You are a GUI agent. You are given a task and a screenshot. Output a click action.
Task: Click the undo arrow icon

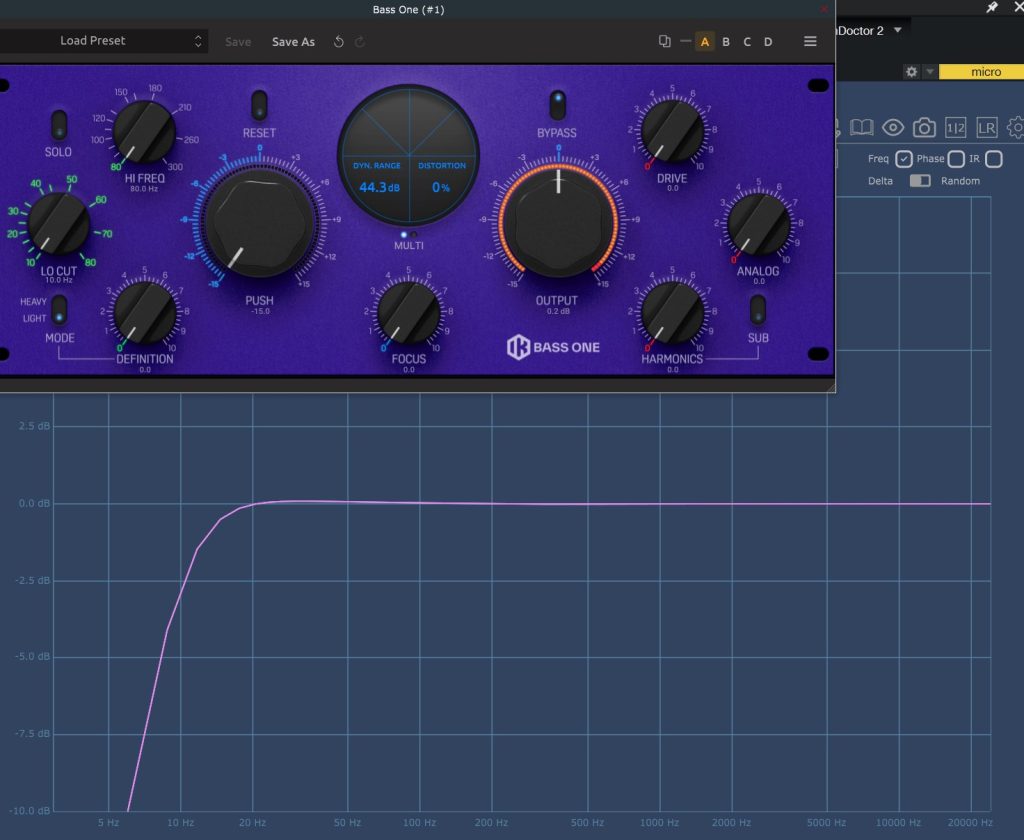(339, 42)
